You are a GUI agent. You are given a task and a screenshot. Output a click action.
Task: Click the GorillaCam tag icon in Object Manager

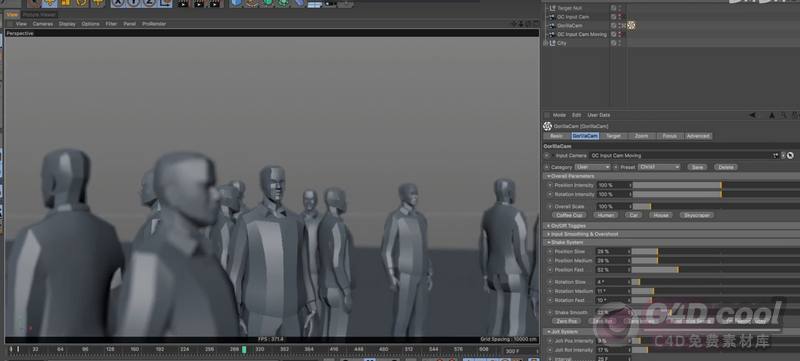click(x=631, y=25)
